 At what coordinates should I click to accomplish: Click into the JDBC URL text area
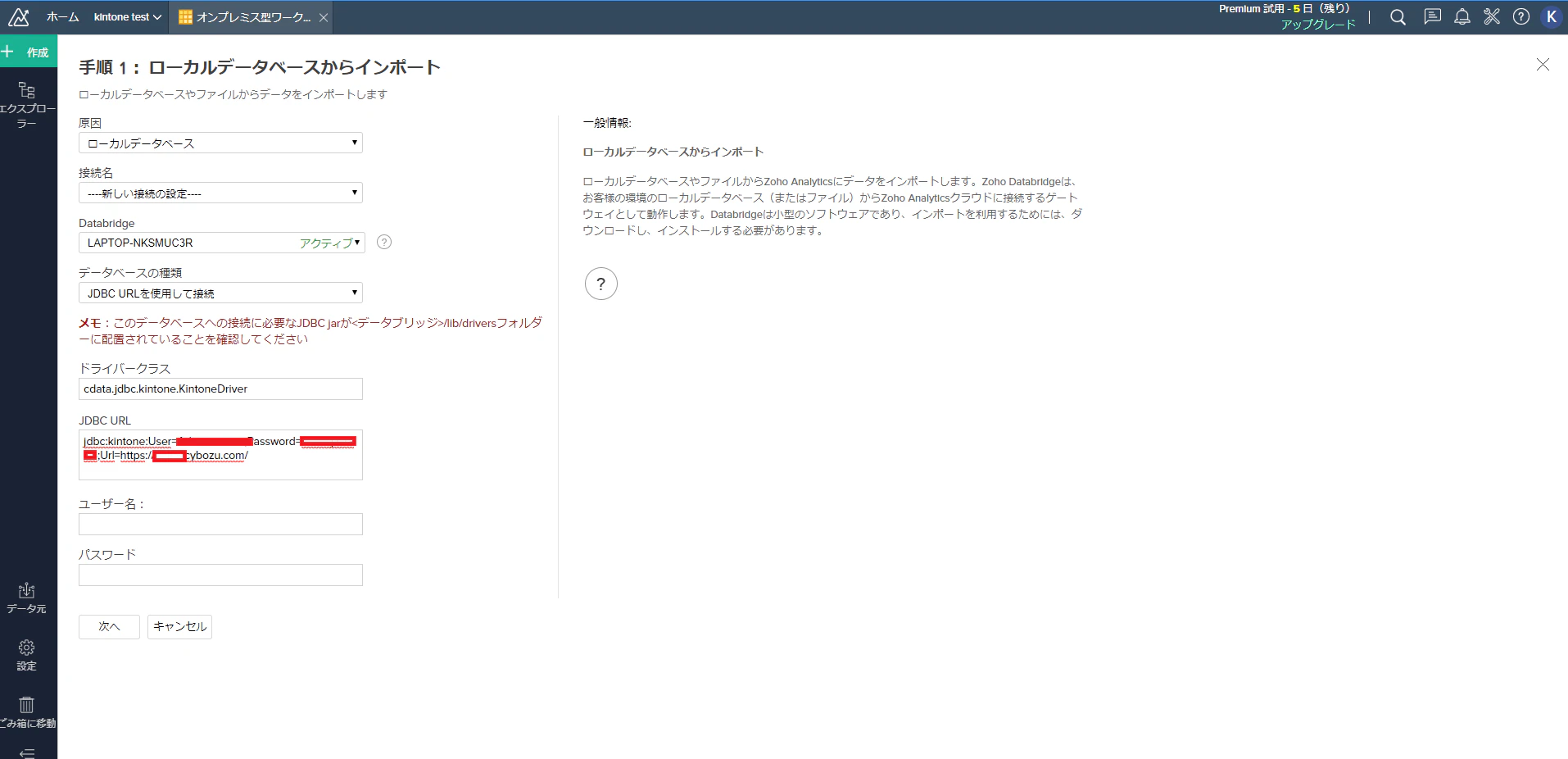point(220,455)
